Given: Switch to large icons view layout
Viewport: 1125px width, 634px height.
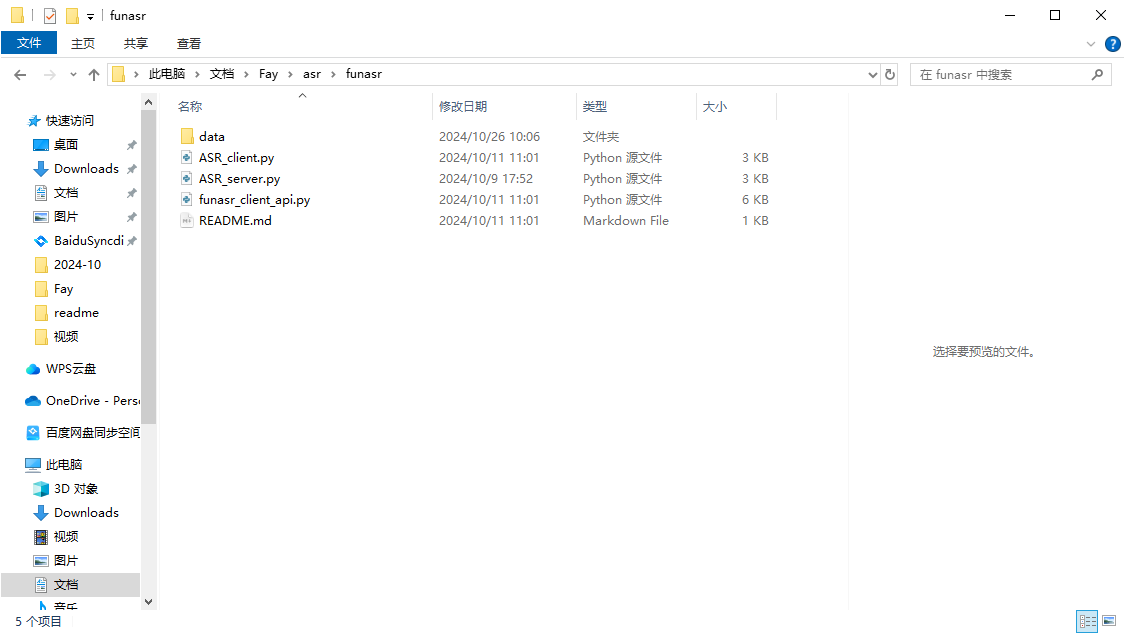Looking at the screenshot, I should (x=1109, y=621).
